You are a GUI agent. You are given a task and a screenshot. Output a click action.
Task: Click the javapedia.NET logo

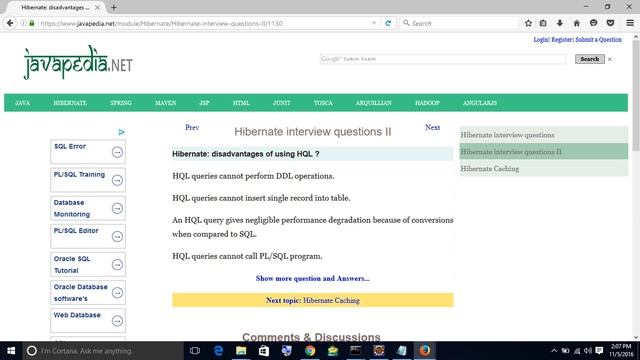[78, 62]
